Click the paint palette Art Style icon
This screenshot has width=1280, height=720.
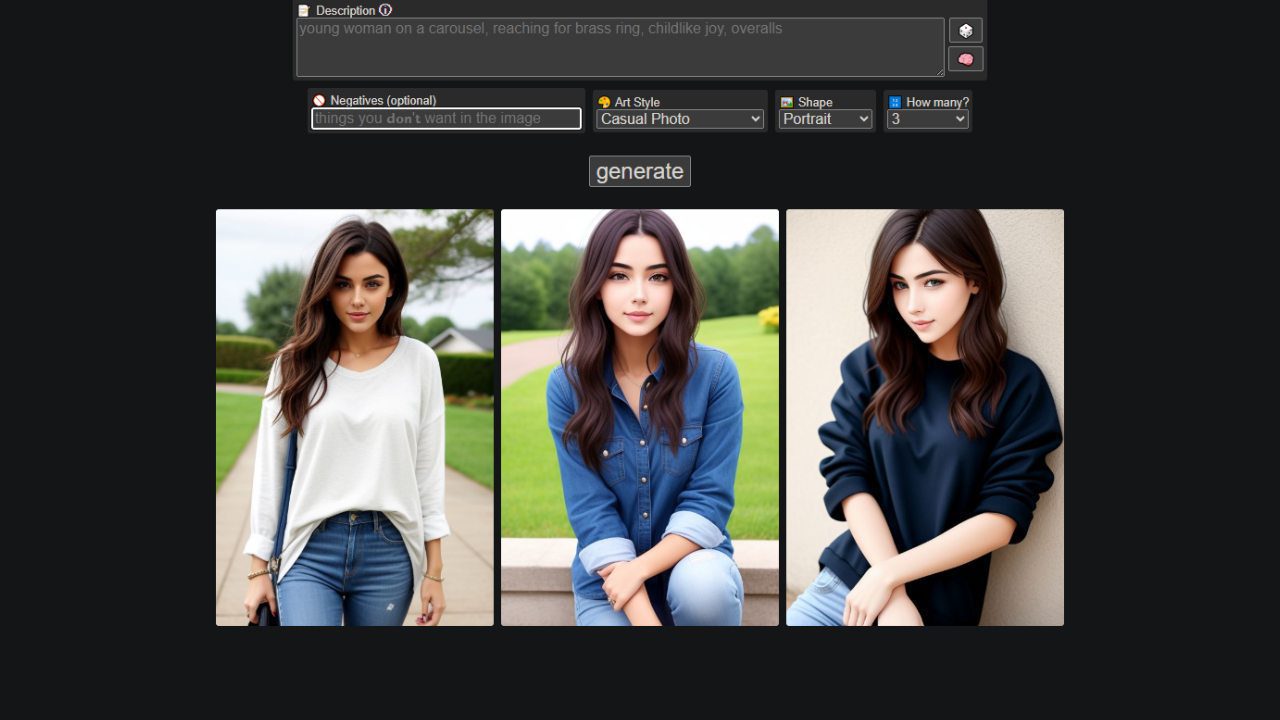pos(604,102)
